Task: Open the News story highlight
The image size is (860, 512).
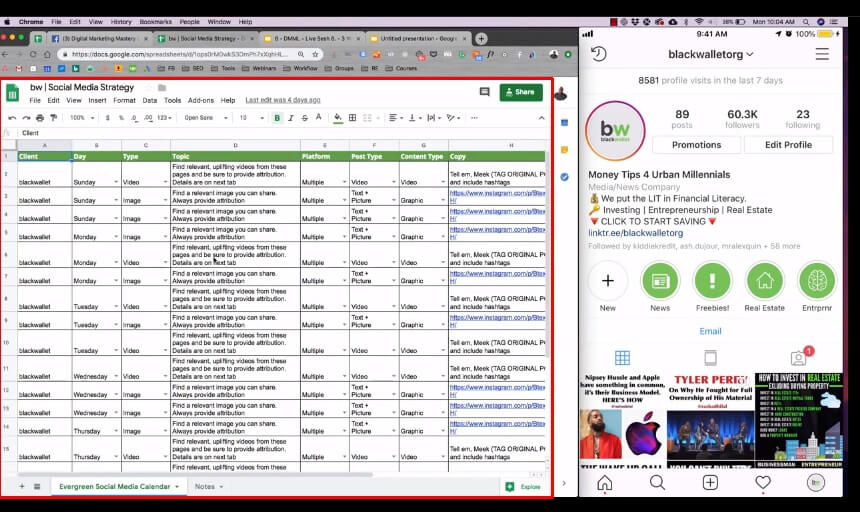Action: 660,281
